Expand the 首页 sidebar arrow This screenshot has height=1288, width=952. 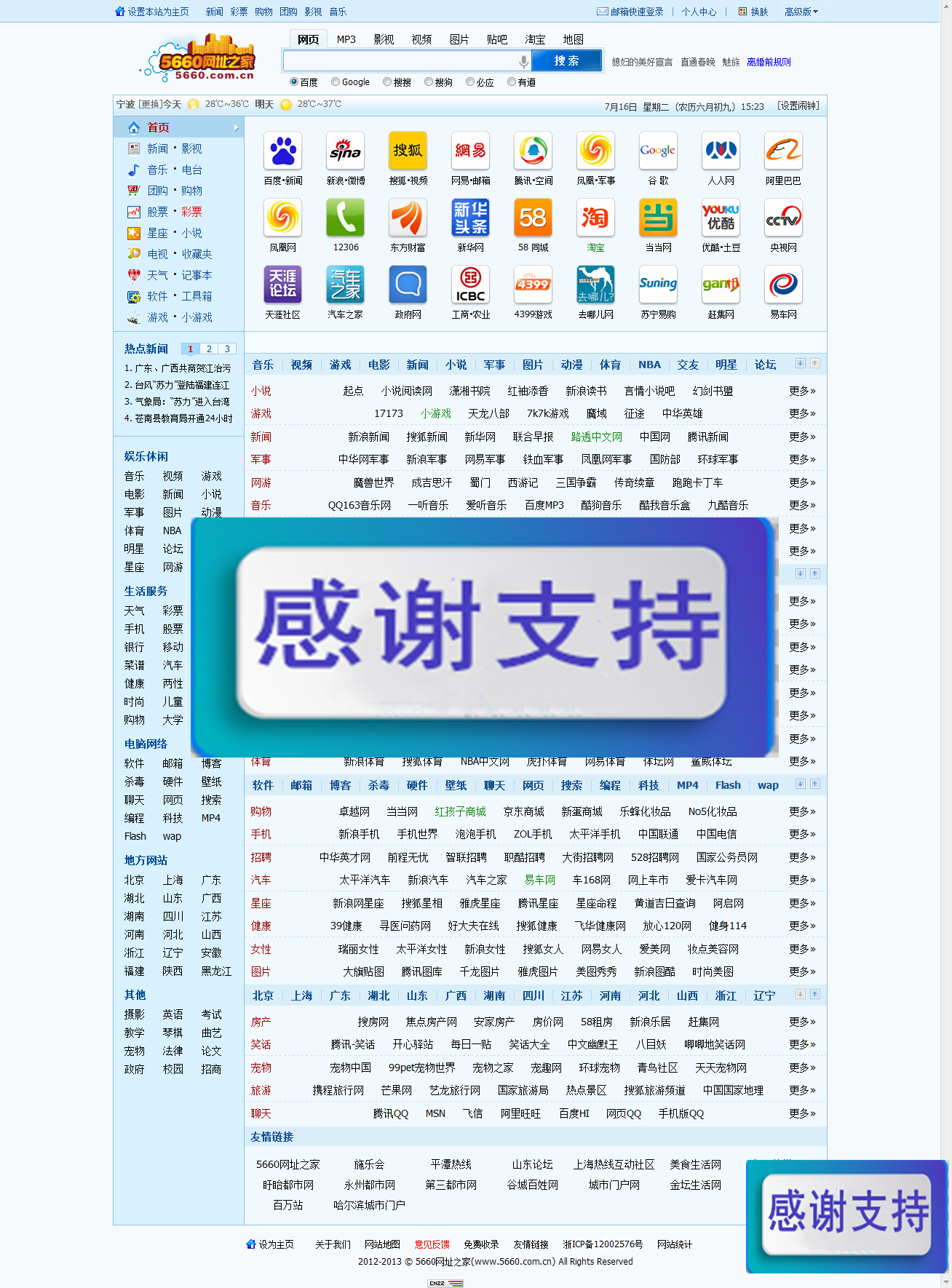236,128
